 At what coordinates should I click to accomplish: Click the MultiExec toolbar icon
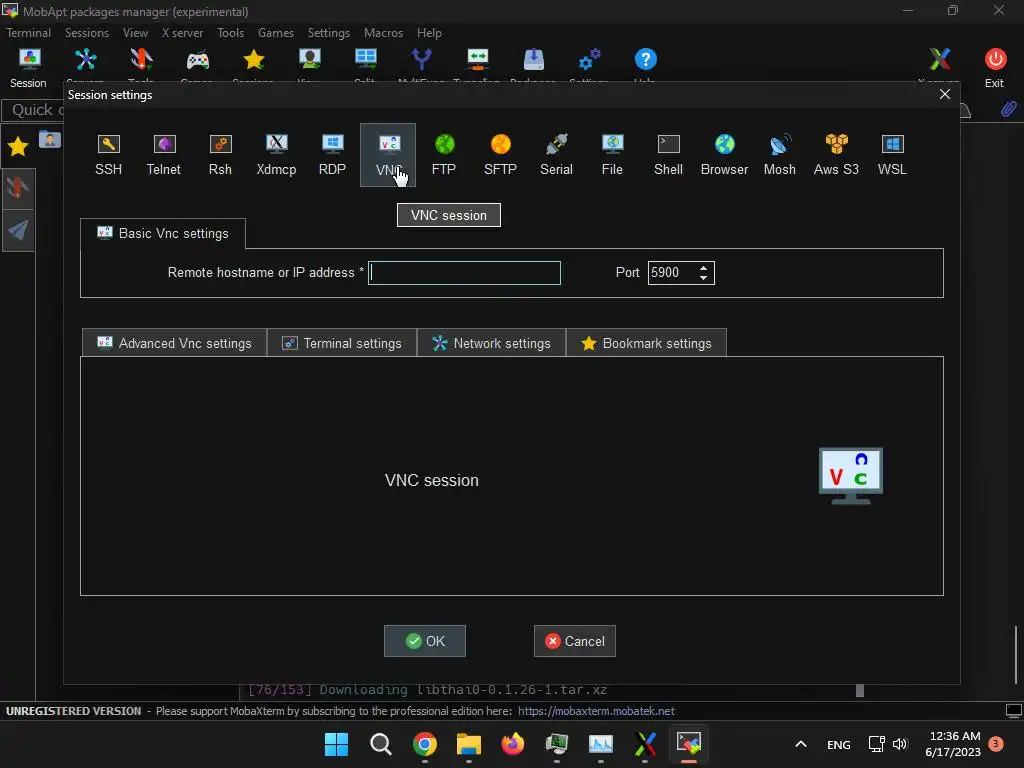(422, 60)
